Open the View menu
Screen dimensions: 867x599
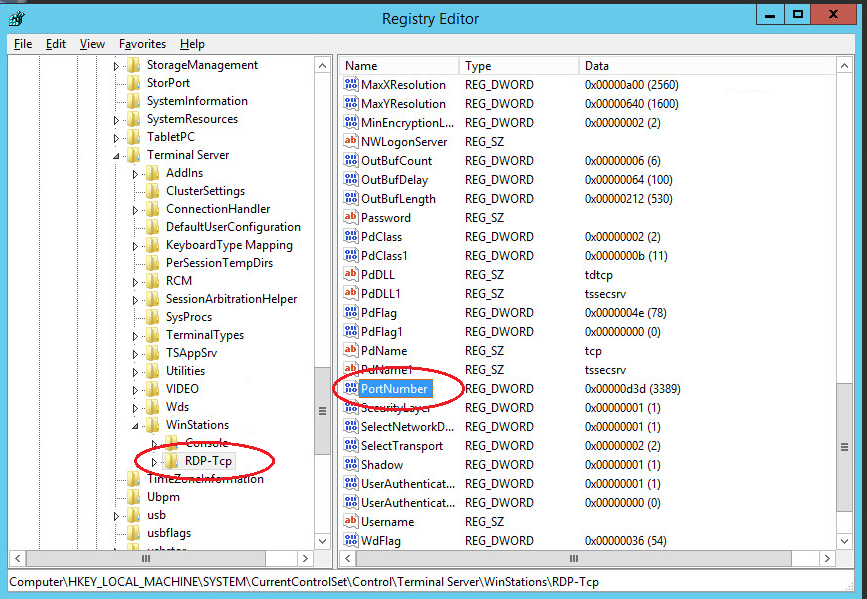pos(92,43)
